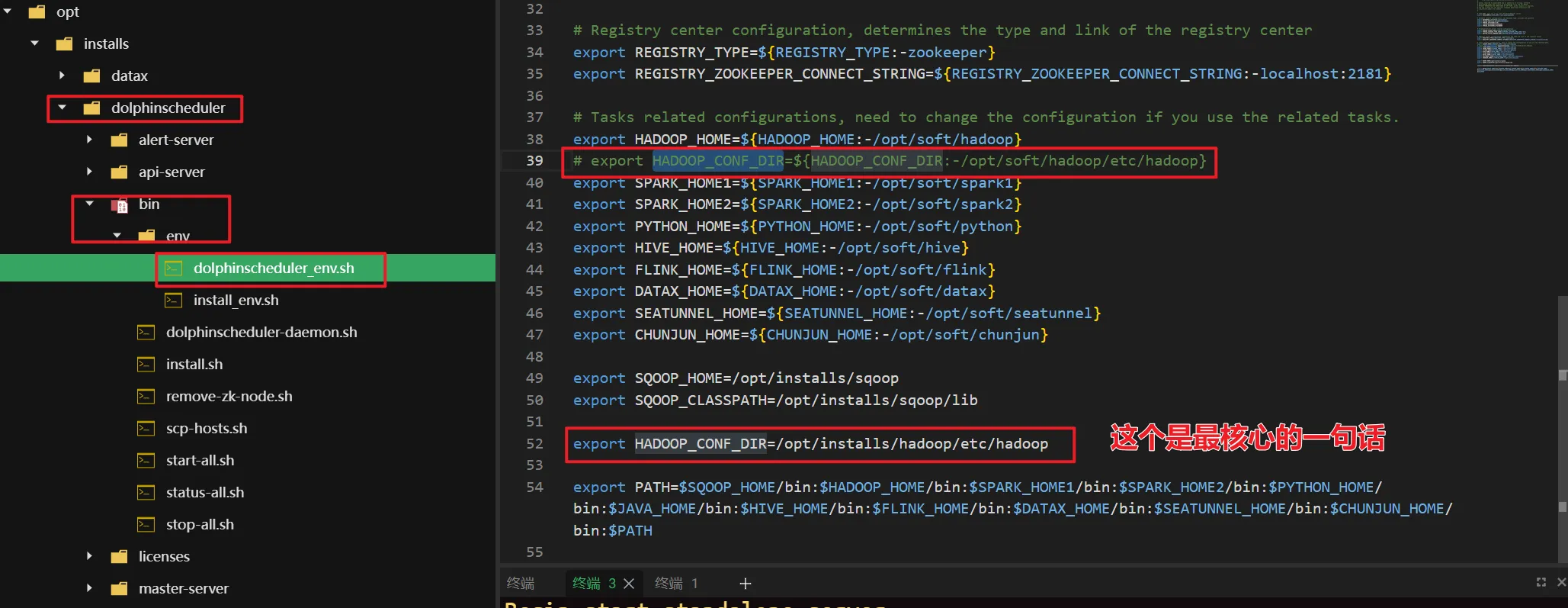The width and height of the screenshot is (1568, 608).
Task: Click the remove-zk-node.sh script icon
Action: (x=146, y=397)
